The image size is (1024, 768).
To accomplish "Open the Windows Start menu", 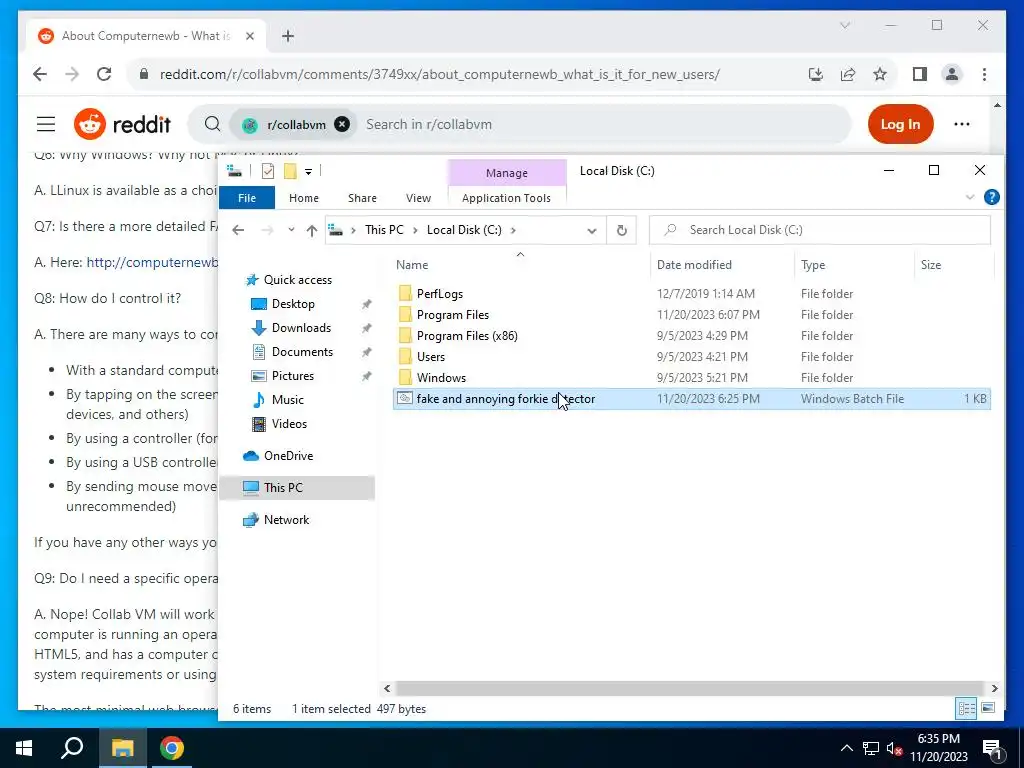I will tap(24, 748).
